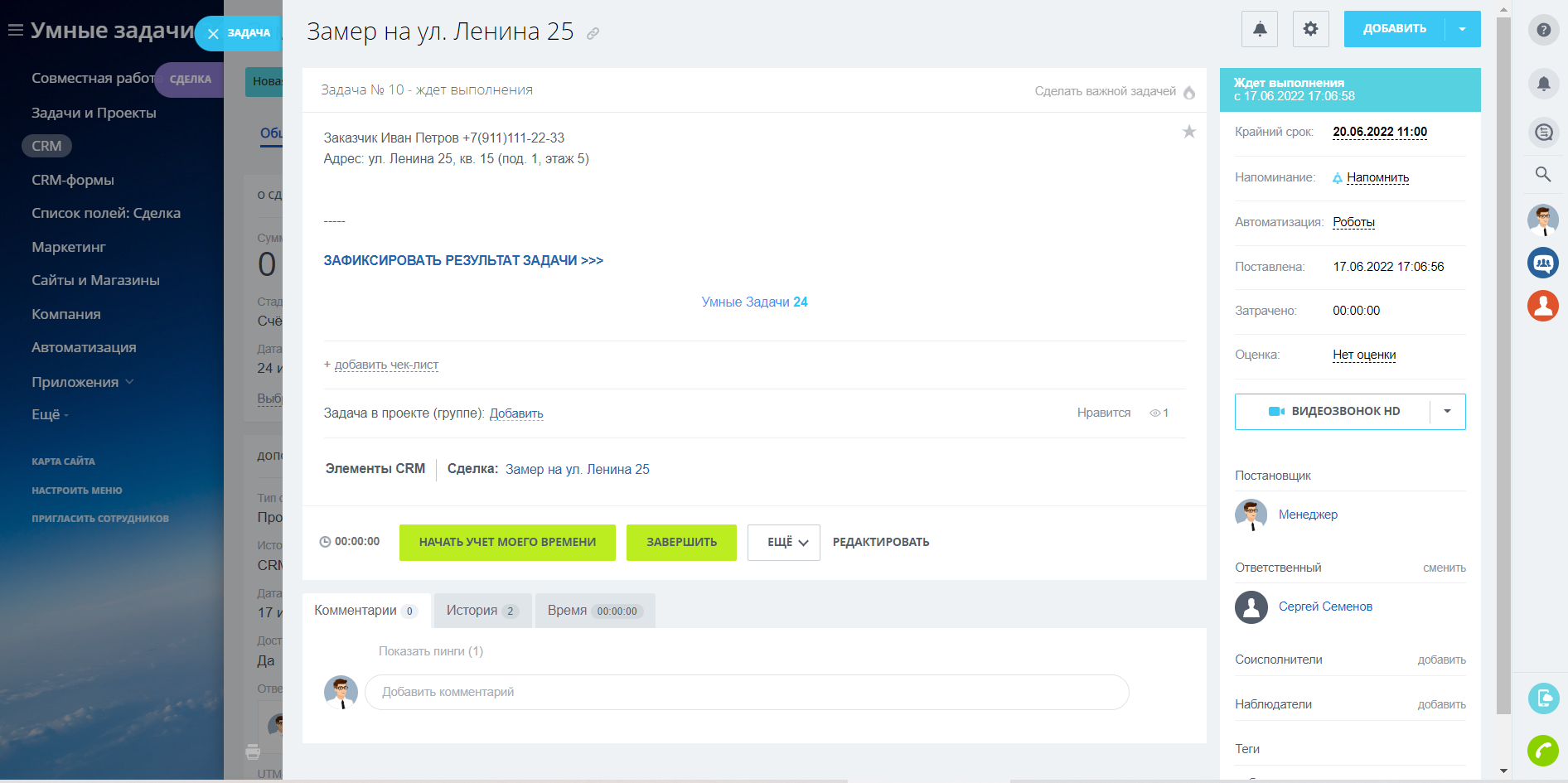The width and height of the screenshot is (1568, 783).
Task: Open search with the magnifier icon
Action: pyautogui.click(x=1543, y=174)
